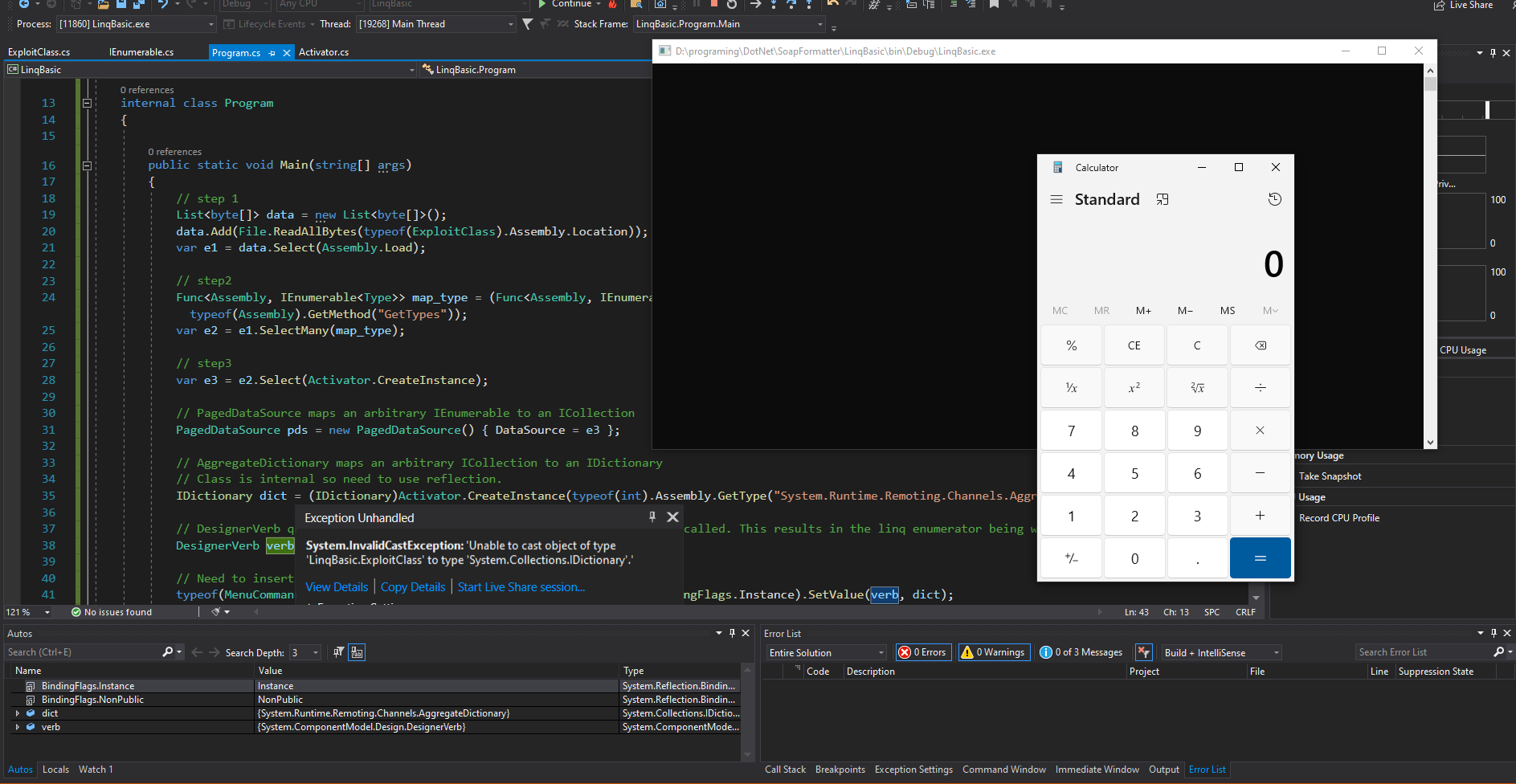Toggle Autos show raw values icon
The image size is (1516, 784).
point(358,652)
